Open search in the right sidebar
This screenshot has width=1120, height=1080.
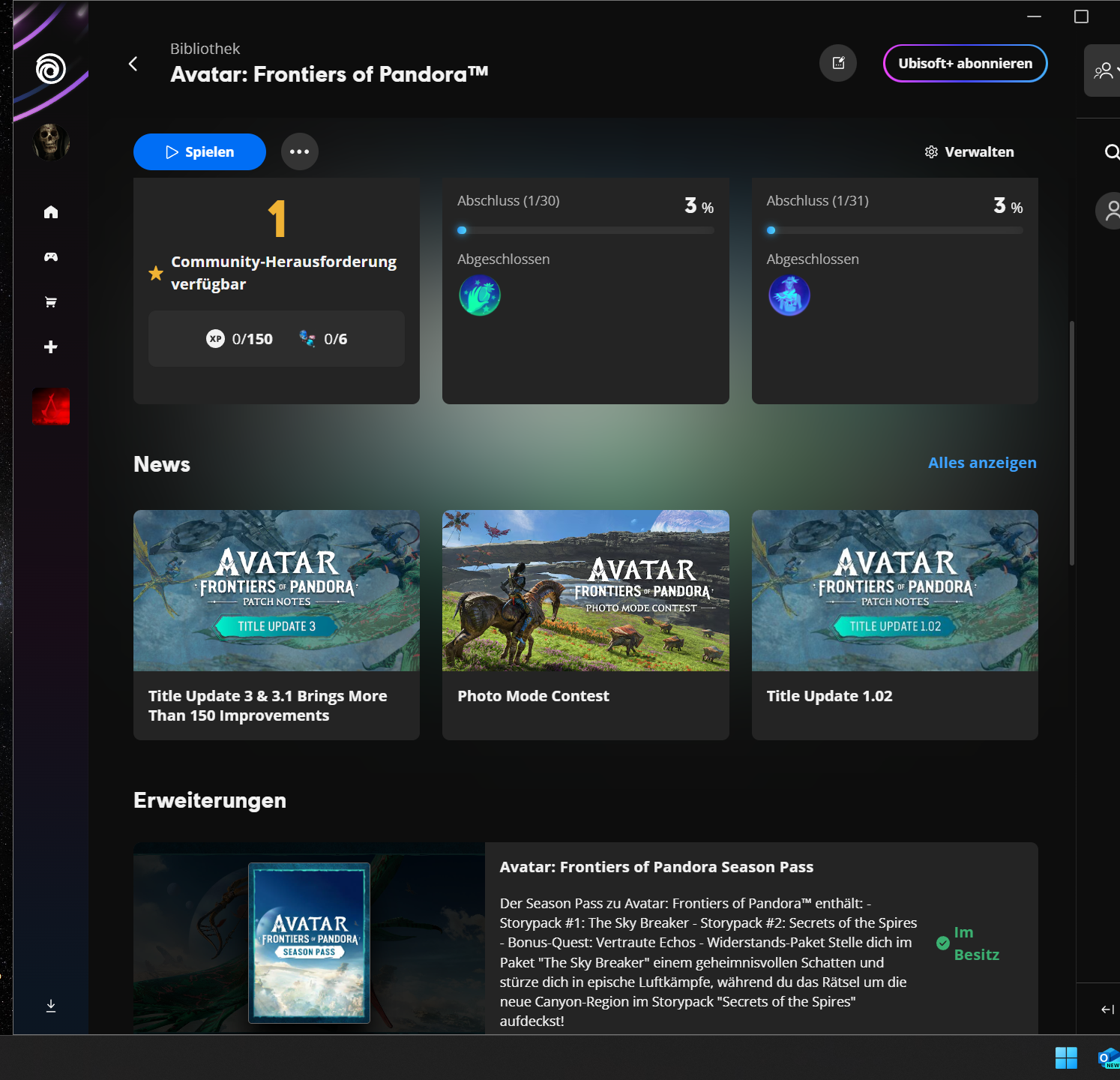pyautogui.click(x=1113, y=152)
